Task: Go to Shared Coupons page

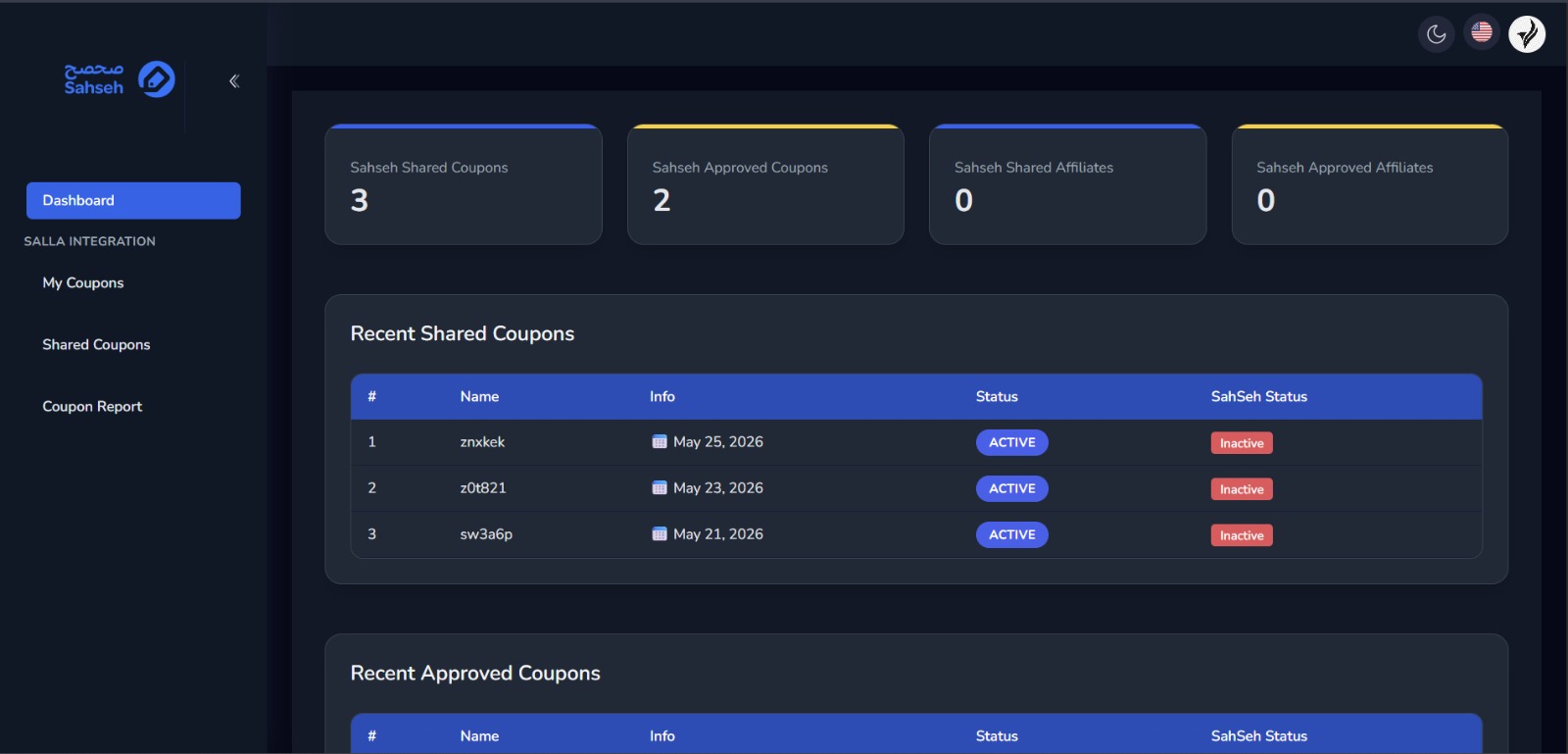Action: coord(96,344)
